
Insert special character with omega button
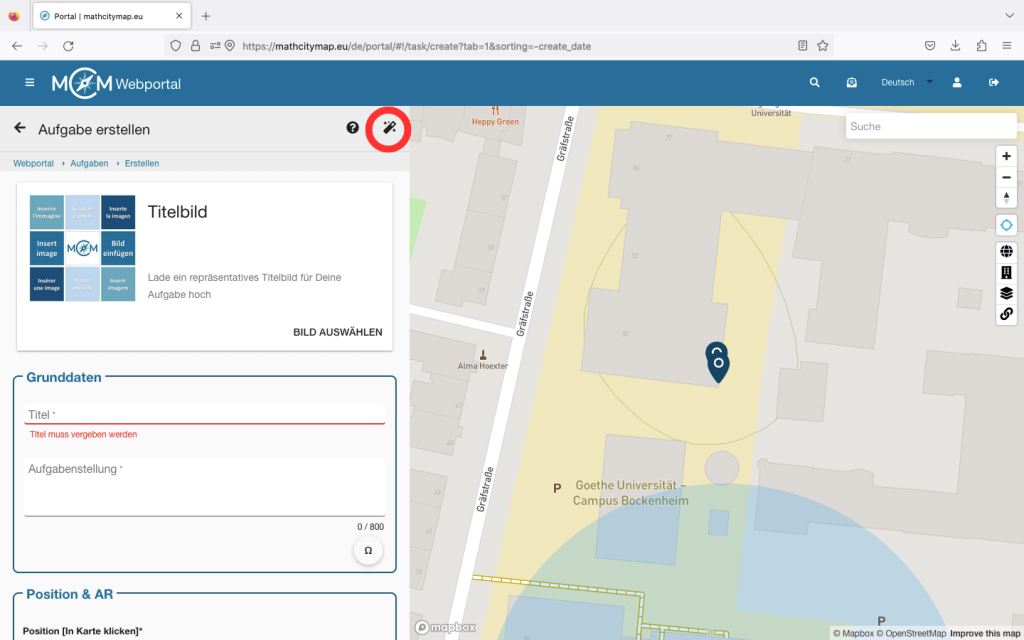(x=368, y=551)
